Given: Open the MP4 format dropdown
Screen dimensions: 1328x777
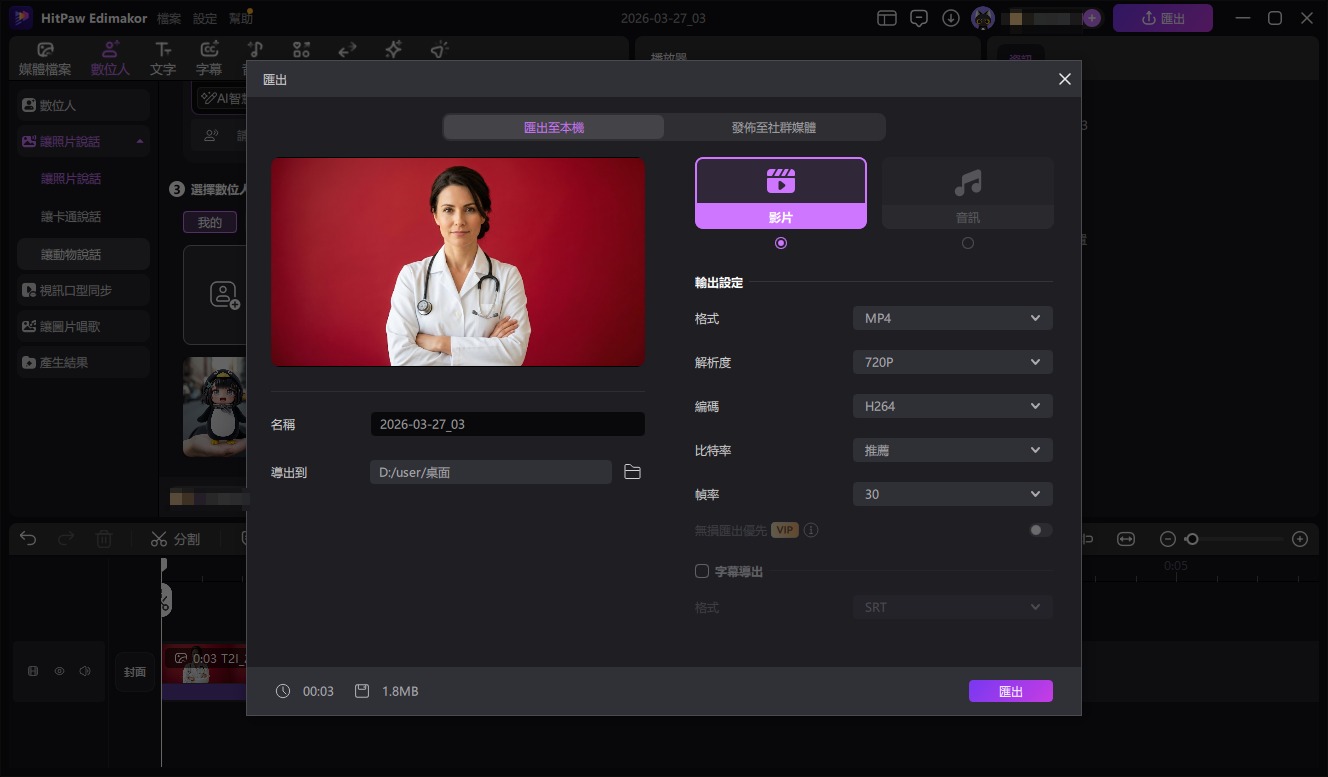Looking at the screenshot, I should [951, 317].
